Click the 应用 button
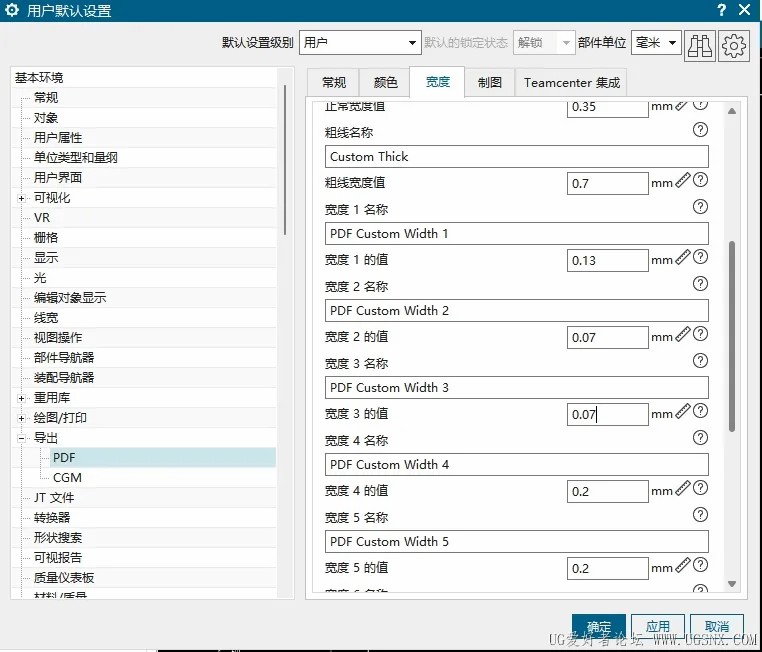762x652 pixels. (658, 626)
